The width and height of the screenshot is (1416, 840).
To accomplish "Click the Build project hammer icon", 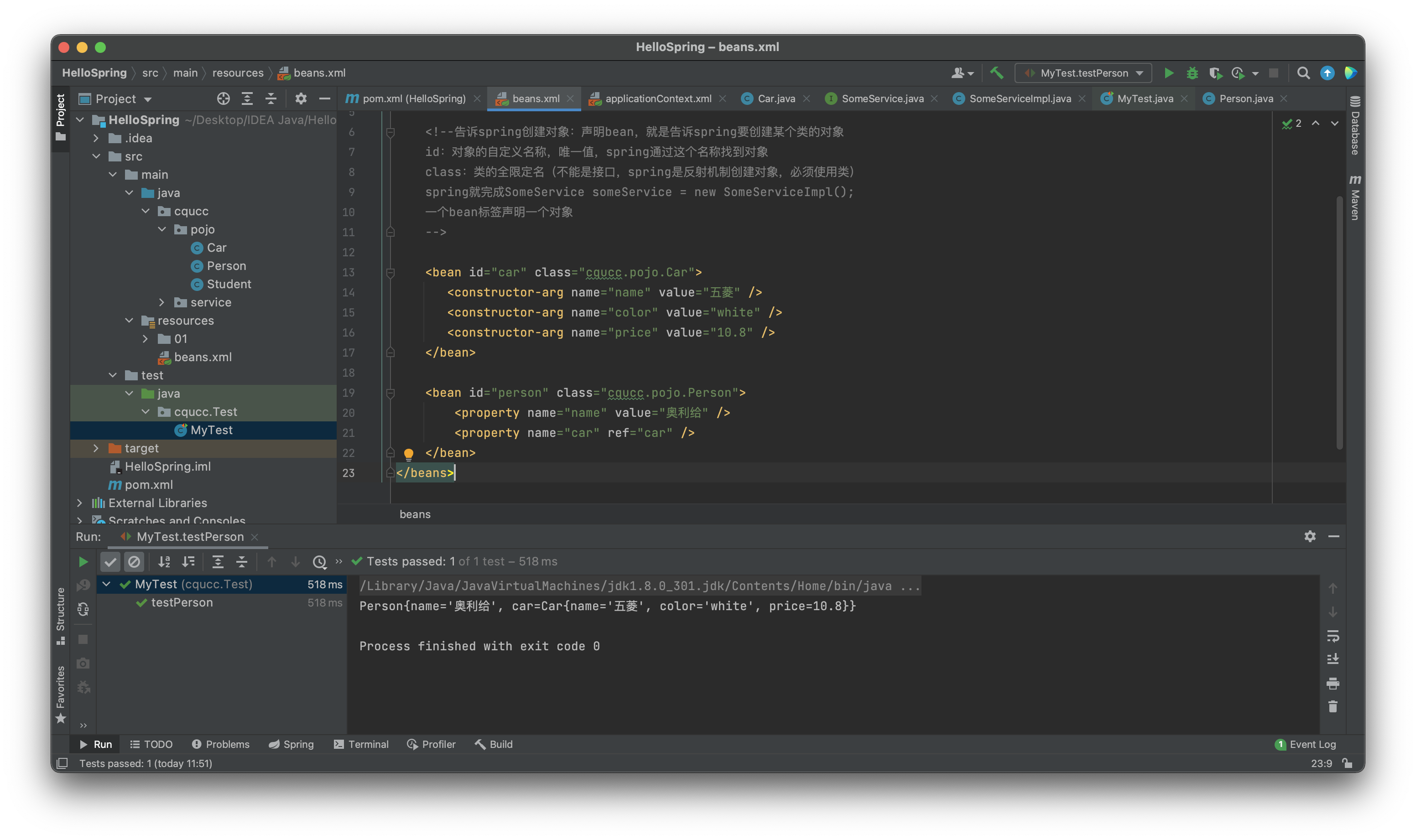I will point(996,73).
